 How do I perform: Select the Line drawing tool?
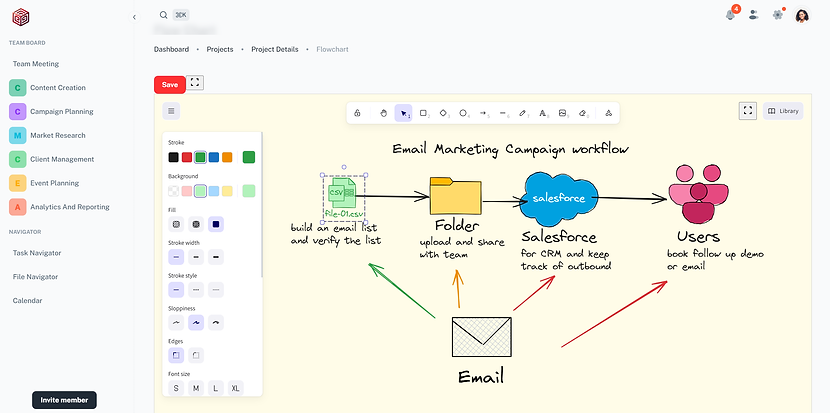pyautogui.click(x=503, y=113)
